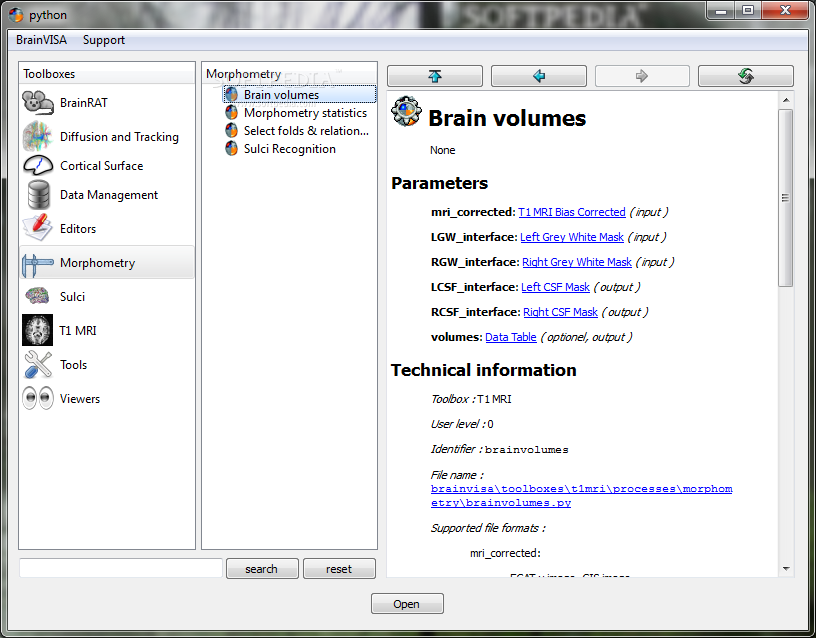Focus the process search text field

click(x=121, y=568)
